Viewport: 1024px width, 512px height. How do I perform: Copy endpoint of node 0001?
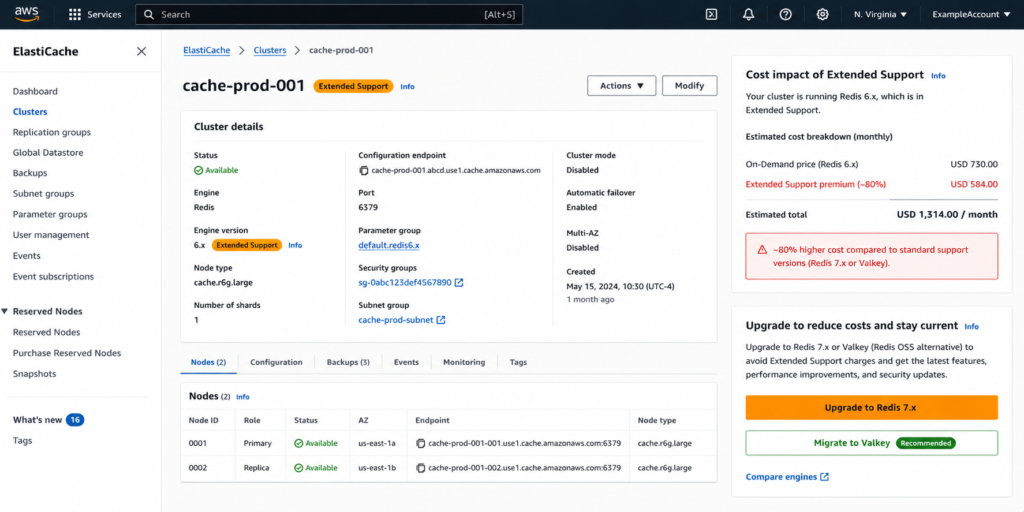tap(421, 443)
